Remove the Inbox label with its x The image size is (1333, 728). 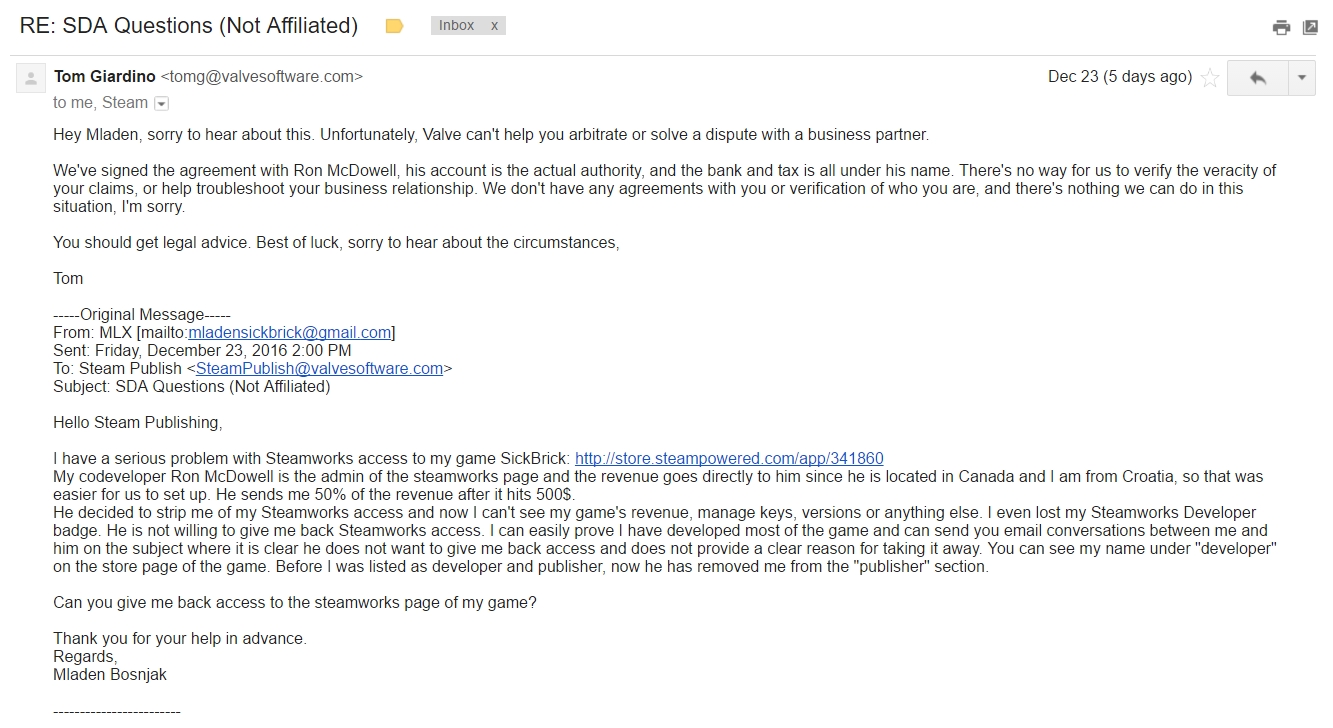coord(494,26)
